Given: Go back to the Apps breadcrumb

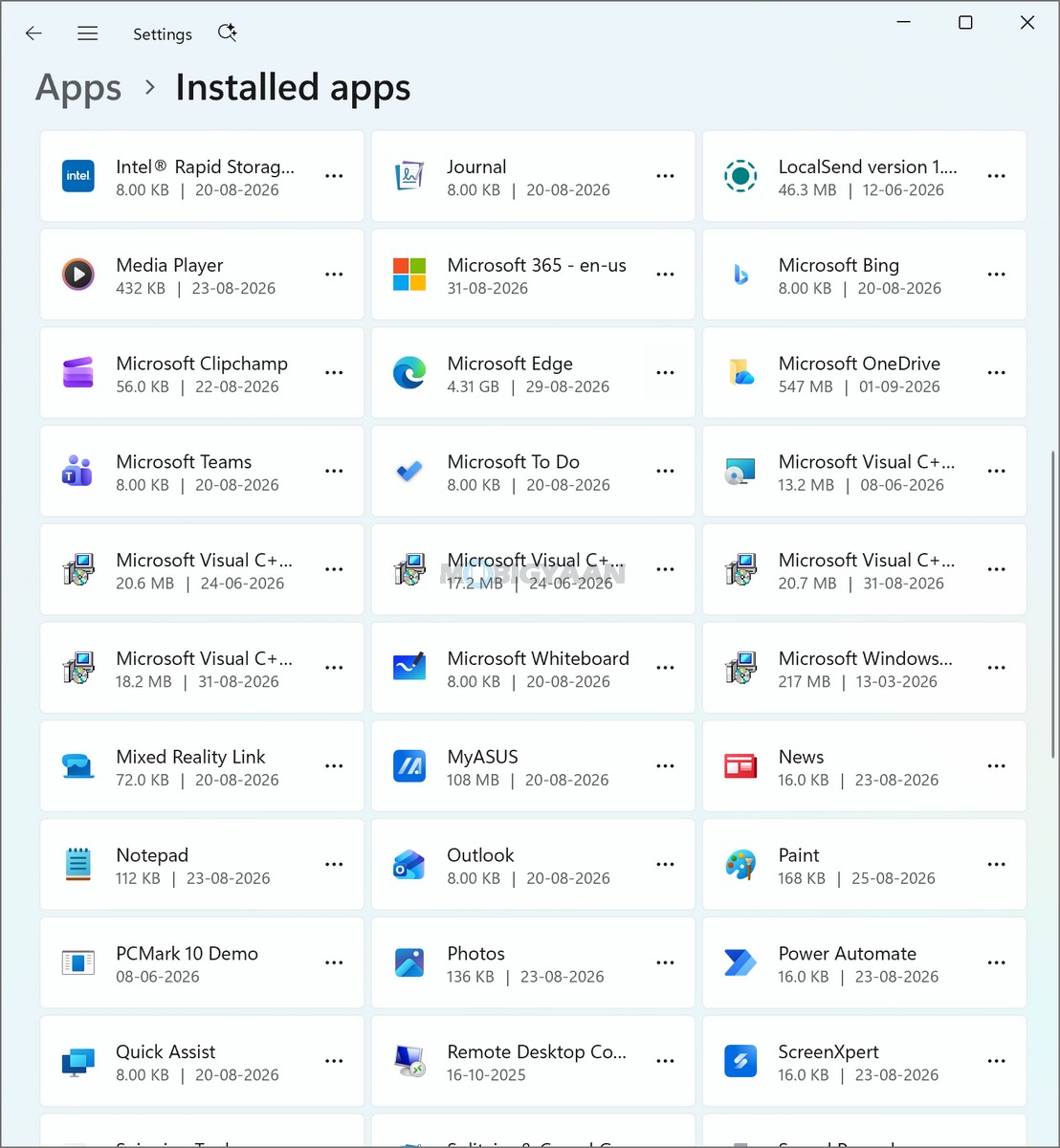Looking at the screenshot, I should tap(78, 88).
